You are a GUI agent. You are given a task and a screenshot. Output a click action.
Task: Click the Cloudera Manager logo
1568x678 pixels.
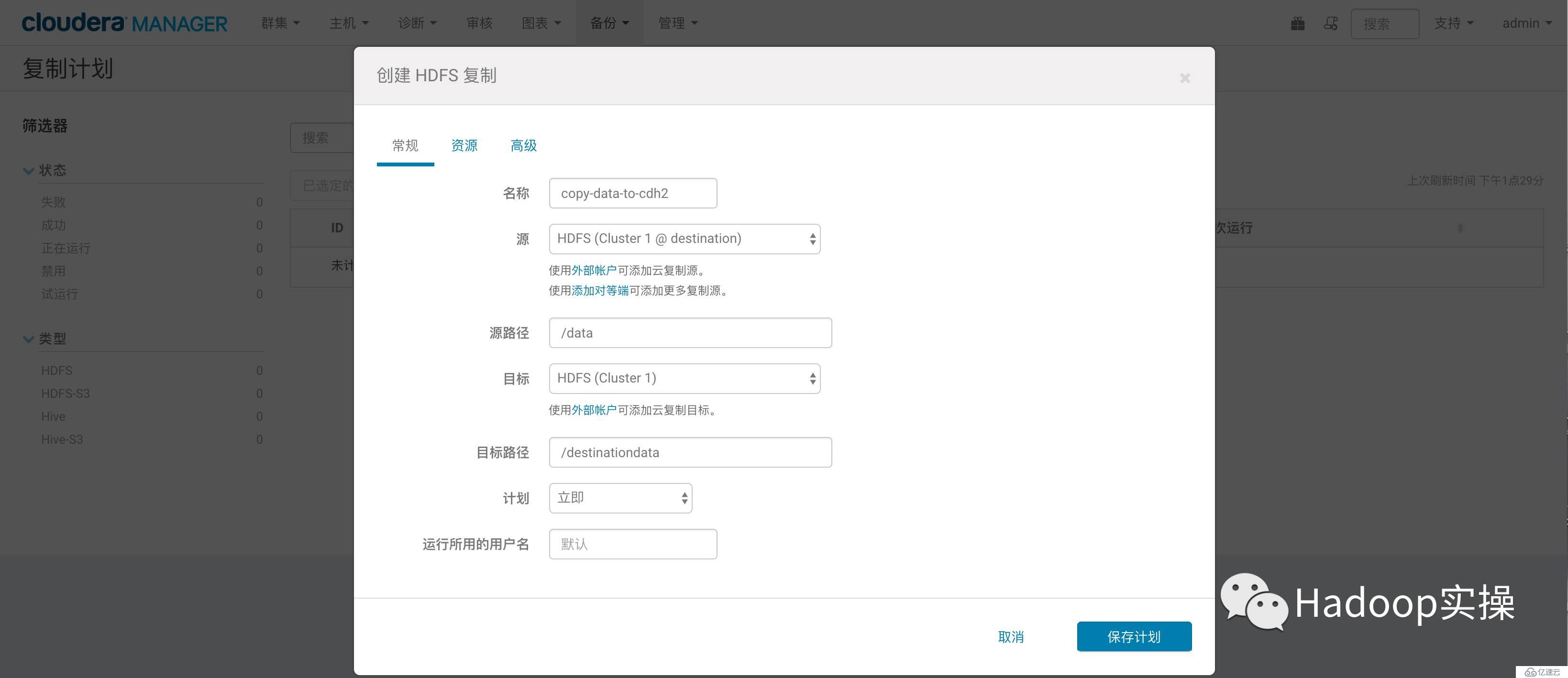124,23
